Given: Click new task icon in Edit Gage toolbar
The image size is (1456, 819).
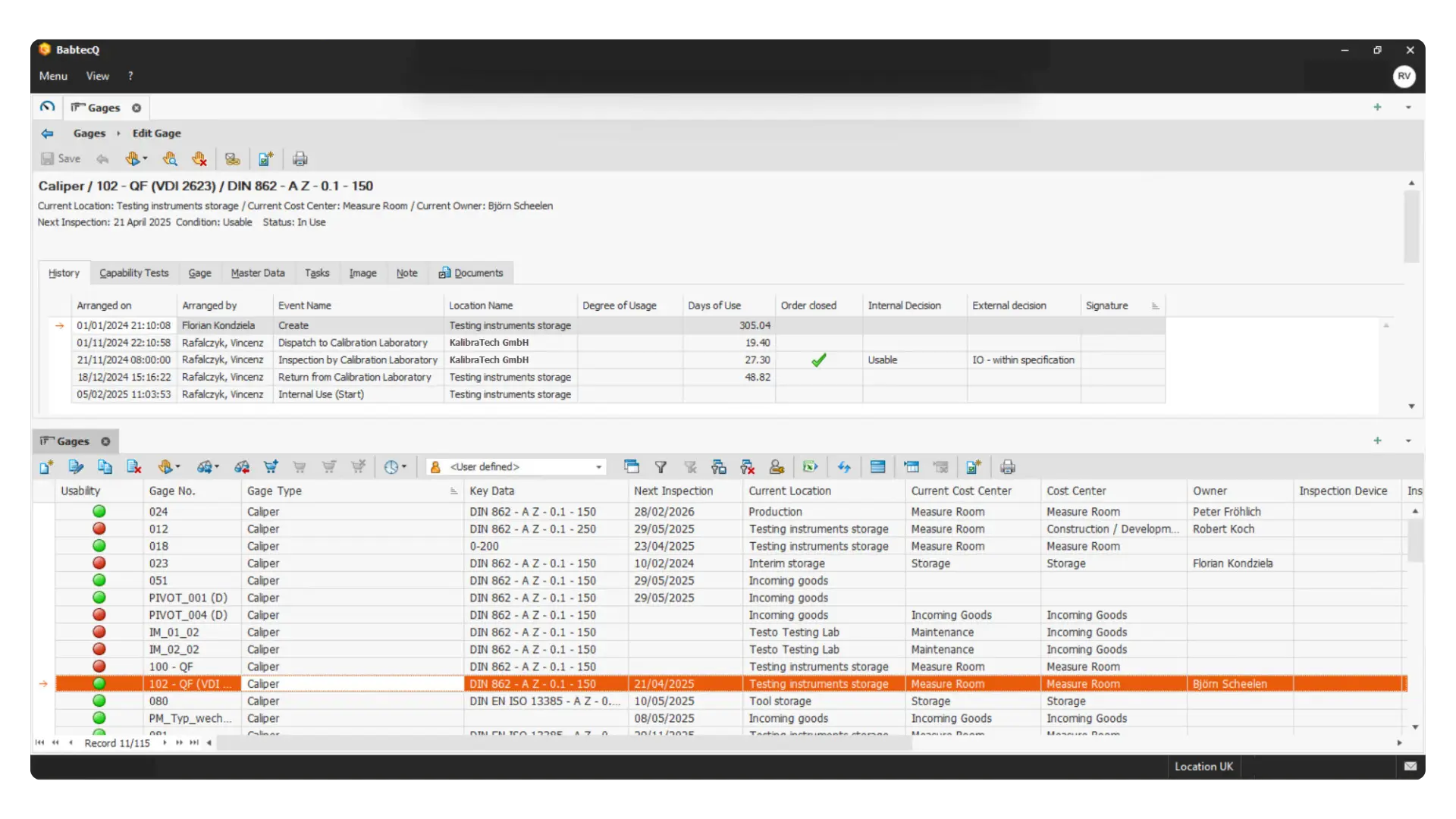Looking at the screenshot, I should (x=265, y=158).
